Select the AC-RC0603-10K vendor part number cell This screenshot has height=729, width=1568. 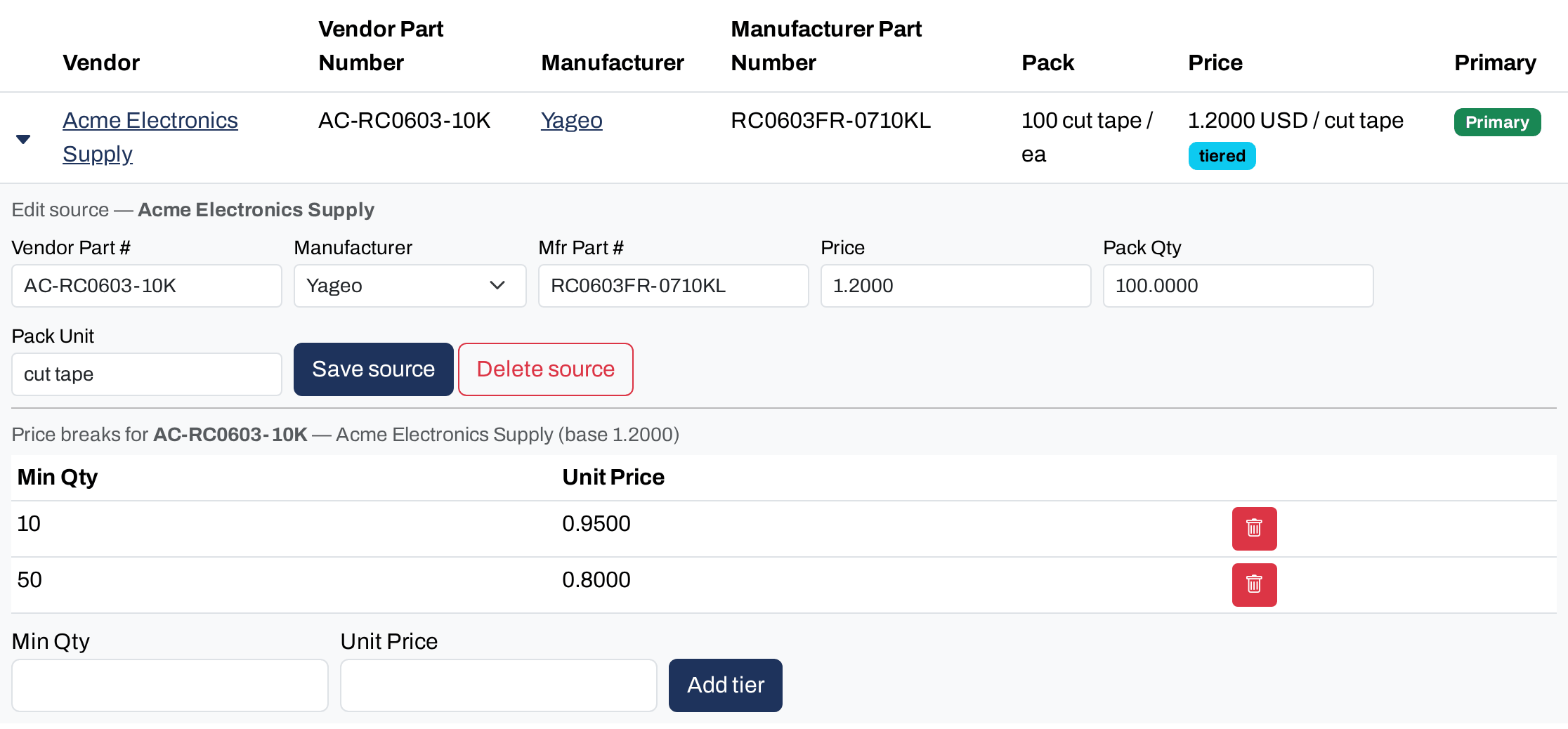coord(404,120)
